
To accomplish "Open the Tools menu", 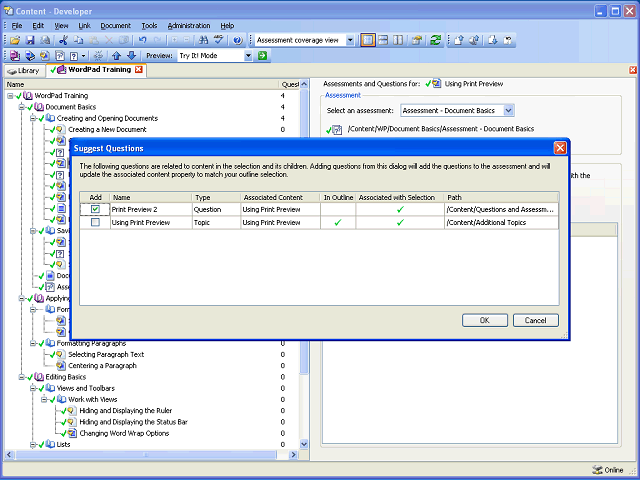I will pyautogui.click(x=149, y=25).
